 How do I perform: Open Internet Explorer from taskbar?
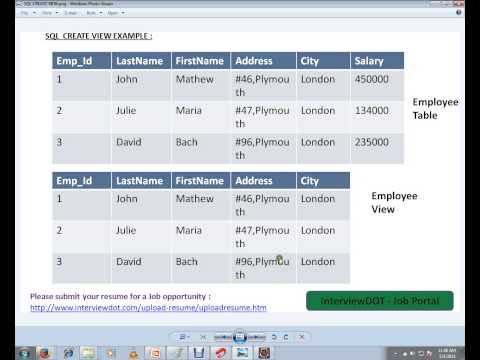click(x=69, y=353)
